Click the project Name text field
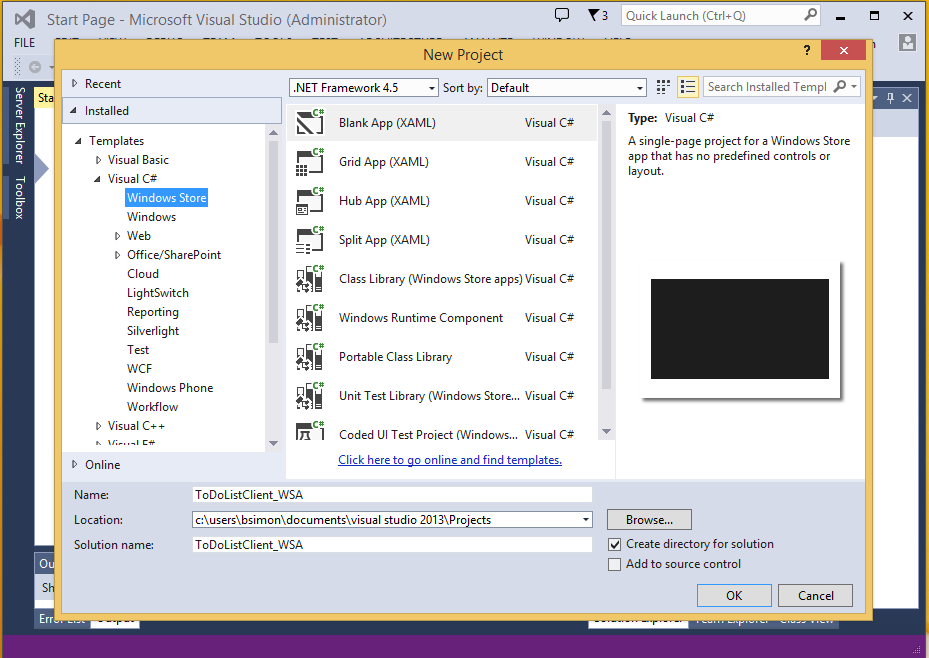 coord(392,494)
